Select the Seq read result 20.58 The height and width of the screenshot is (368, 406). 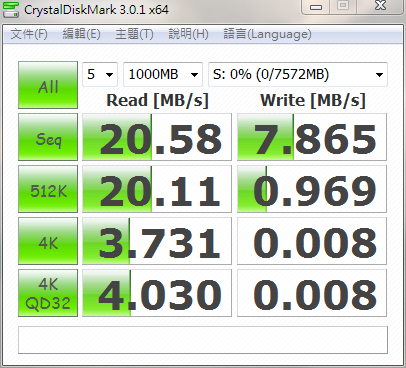coord(157,137)
